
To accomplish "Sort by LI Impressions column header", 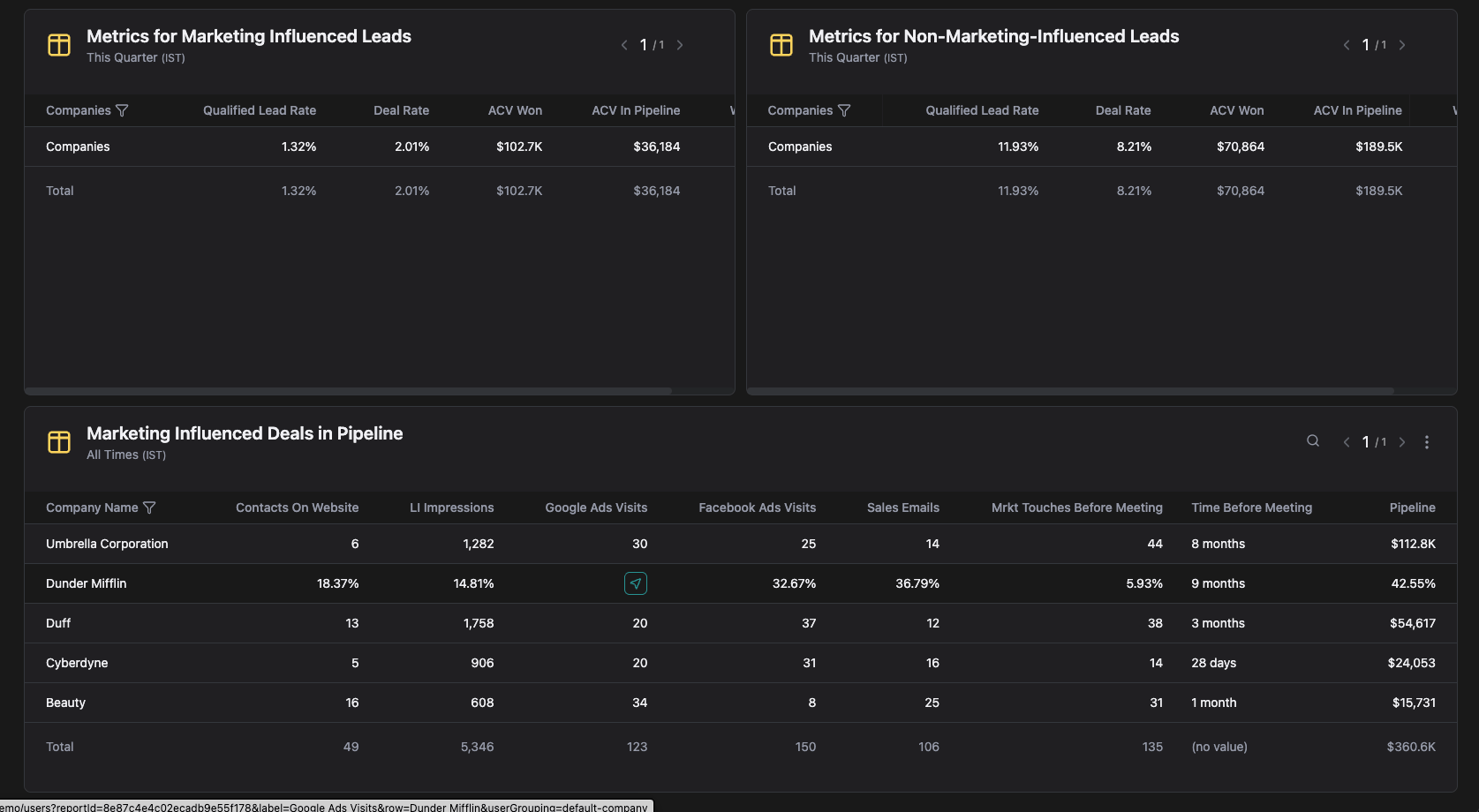I will [451, 507].
